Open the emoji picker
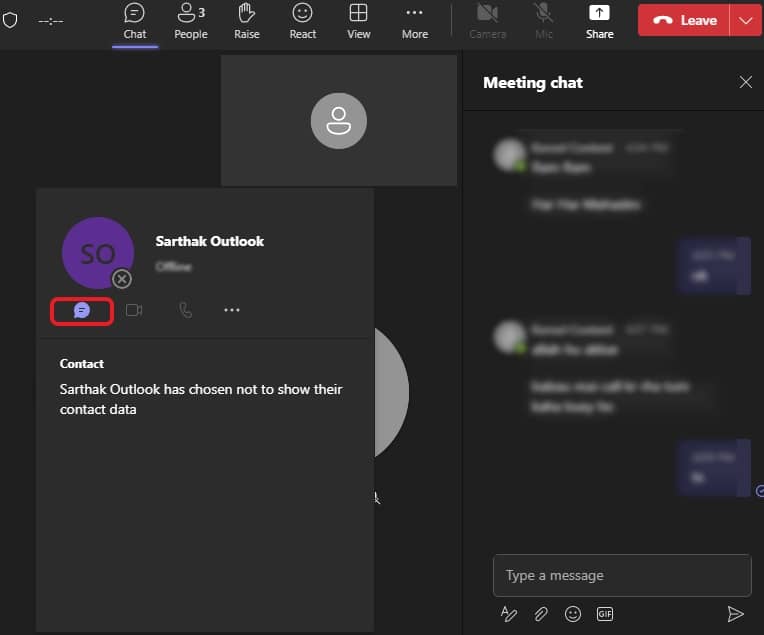 573,614
